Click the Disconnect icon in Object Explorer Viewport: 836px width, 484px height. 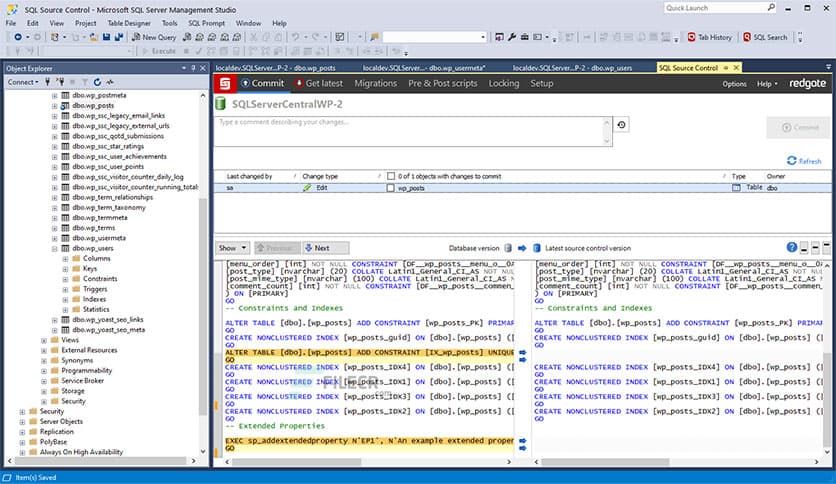click(x=60, y=82)
